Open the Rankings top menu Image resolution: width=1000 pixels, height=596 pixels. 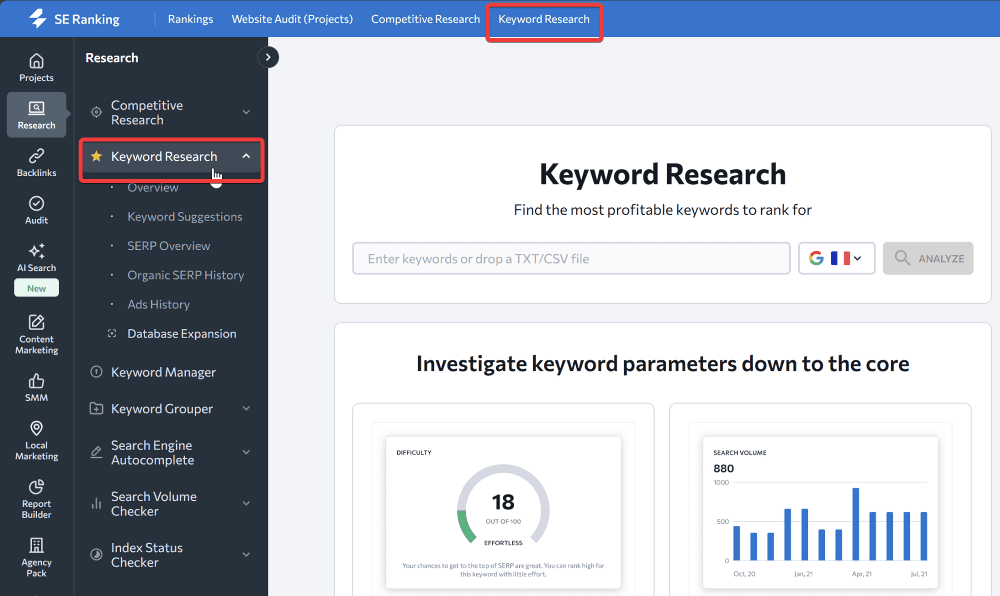[190, 19]
